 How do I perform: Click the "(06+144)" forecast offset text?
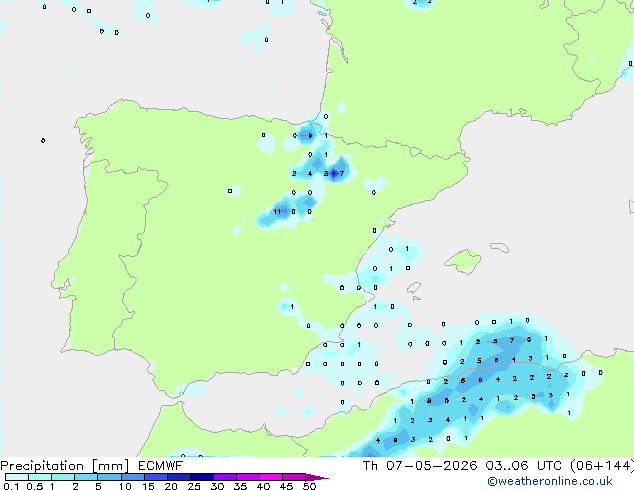(602, 466)
